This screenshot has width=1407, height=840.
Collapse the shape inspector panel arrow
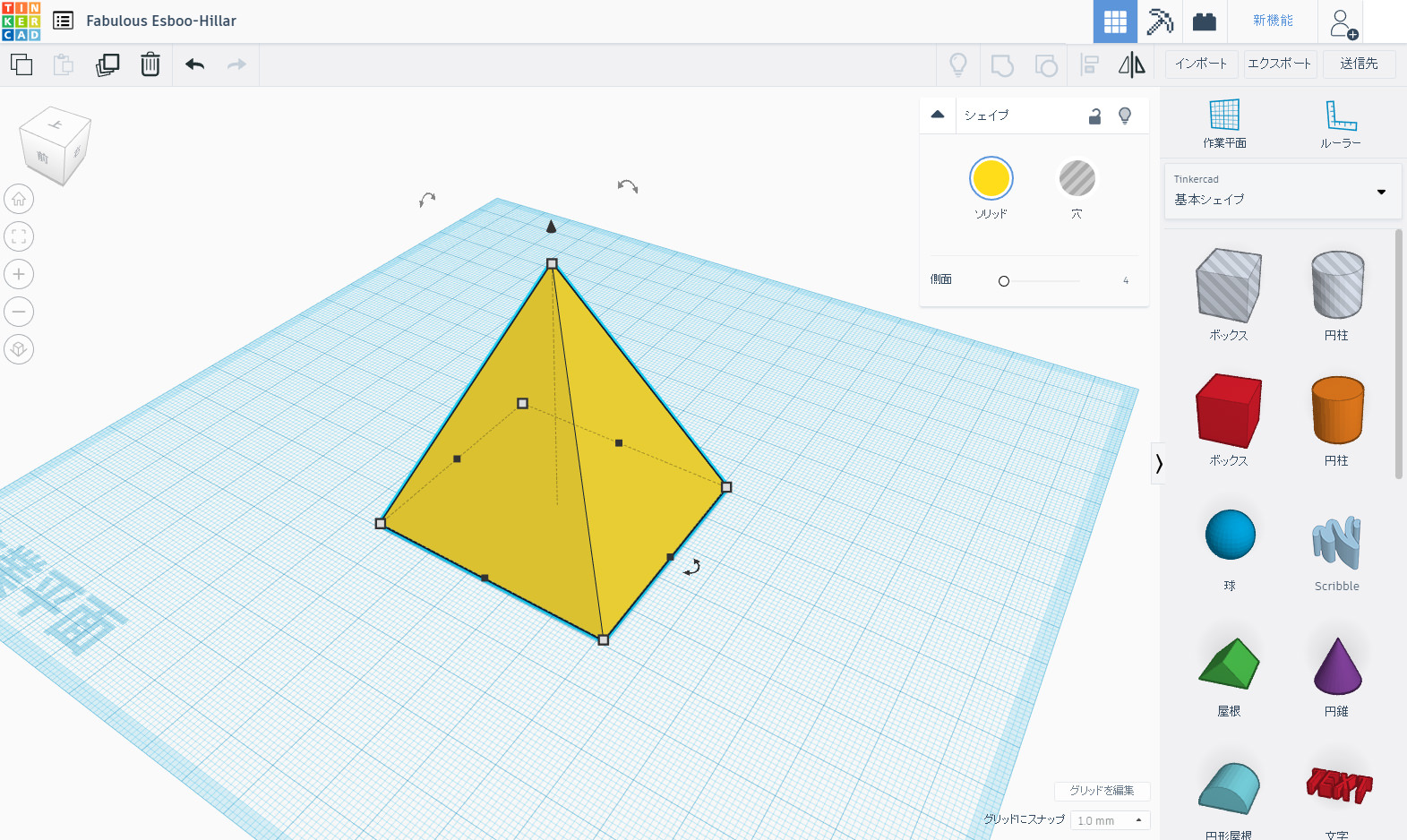pos(938,115)
